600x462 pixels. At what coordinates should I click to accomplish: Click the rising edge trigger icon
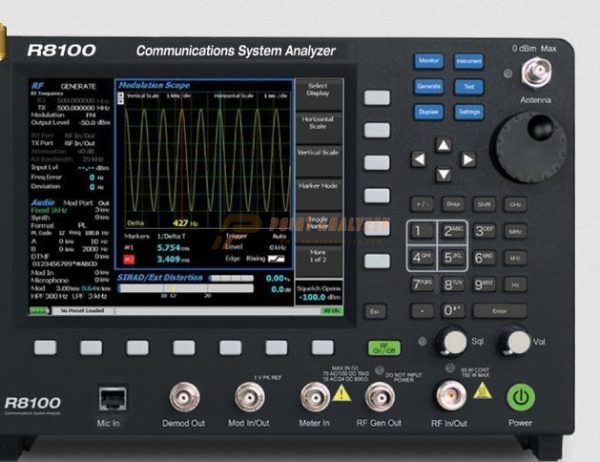coord(276,259)
